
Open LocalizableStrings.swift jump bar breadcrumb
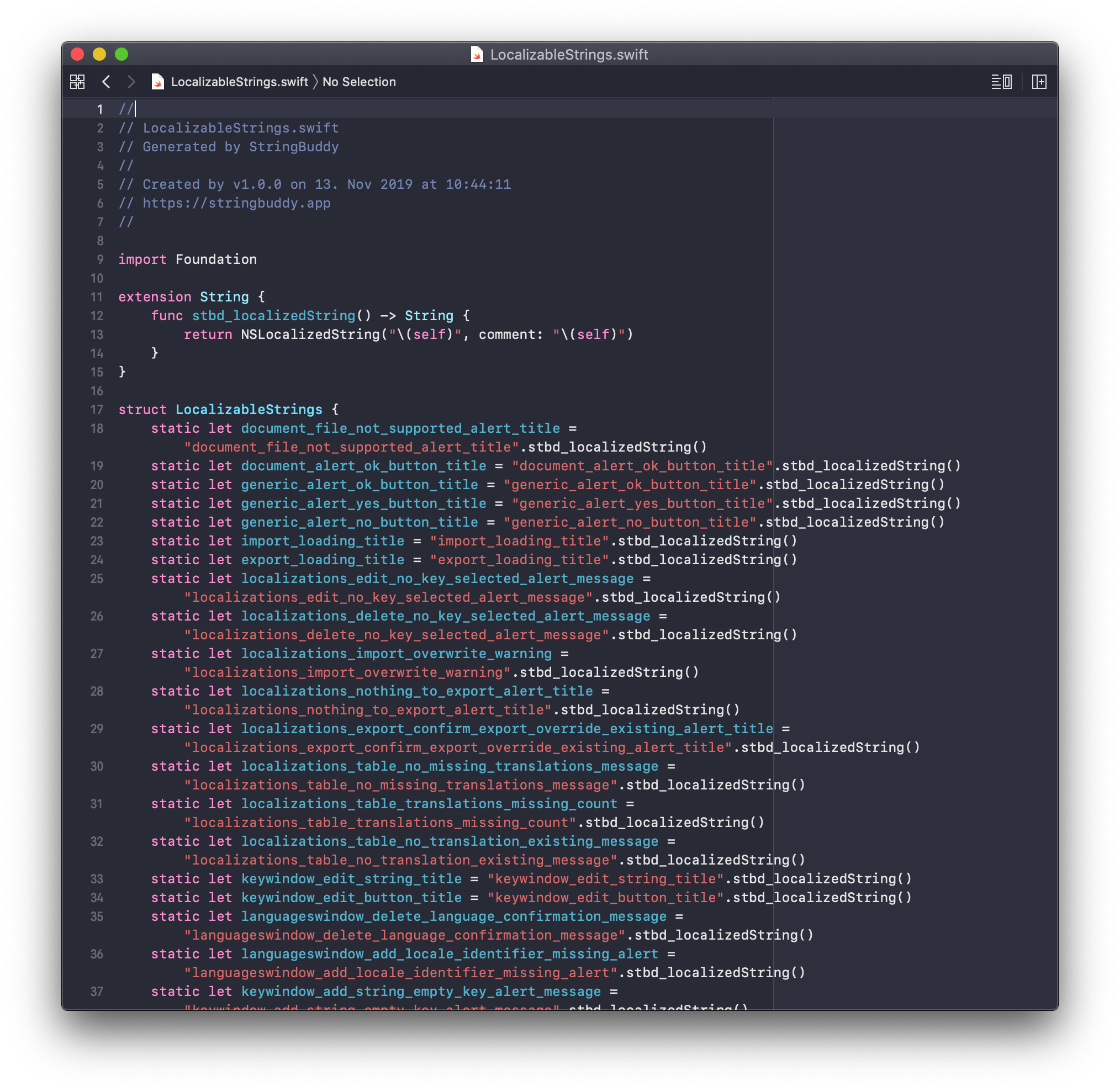click(239, 82)
